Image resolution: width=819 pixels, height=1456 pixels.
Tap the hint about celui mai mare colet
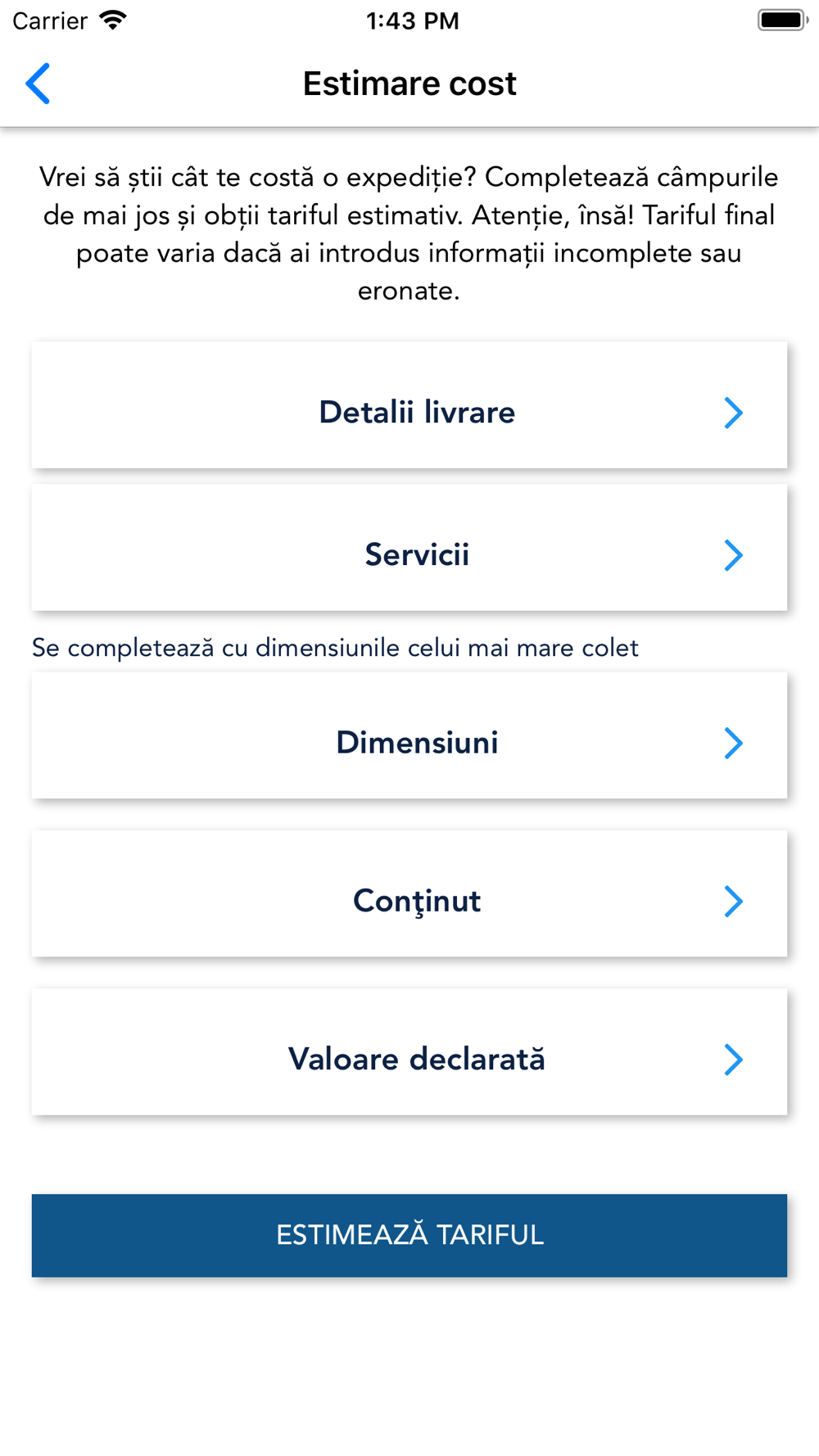click(335, 648)
